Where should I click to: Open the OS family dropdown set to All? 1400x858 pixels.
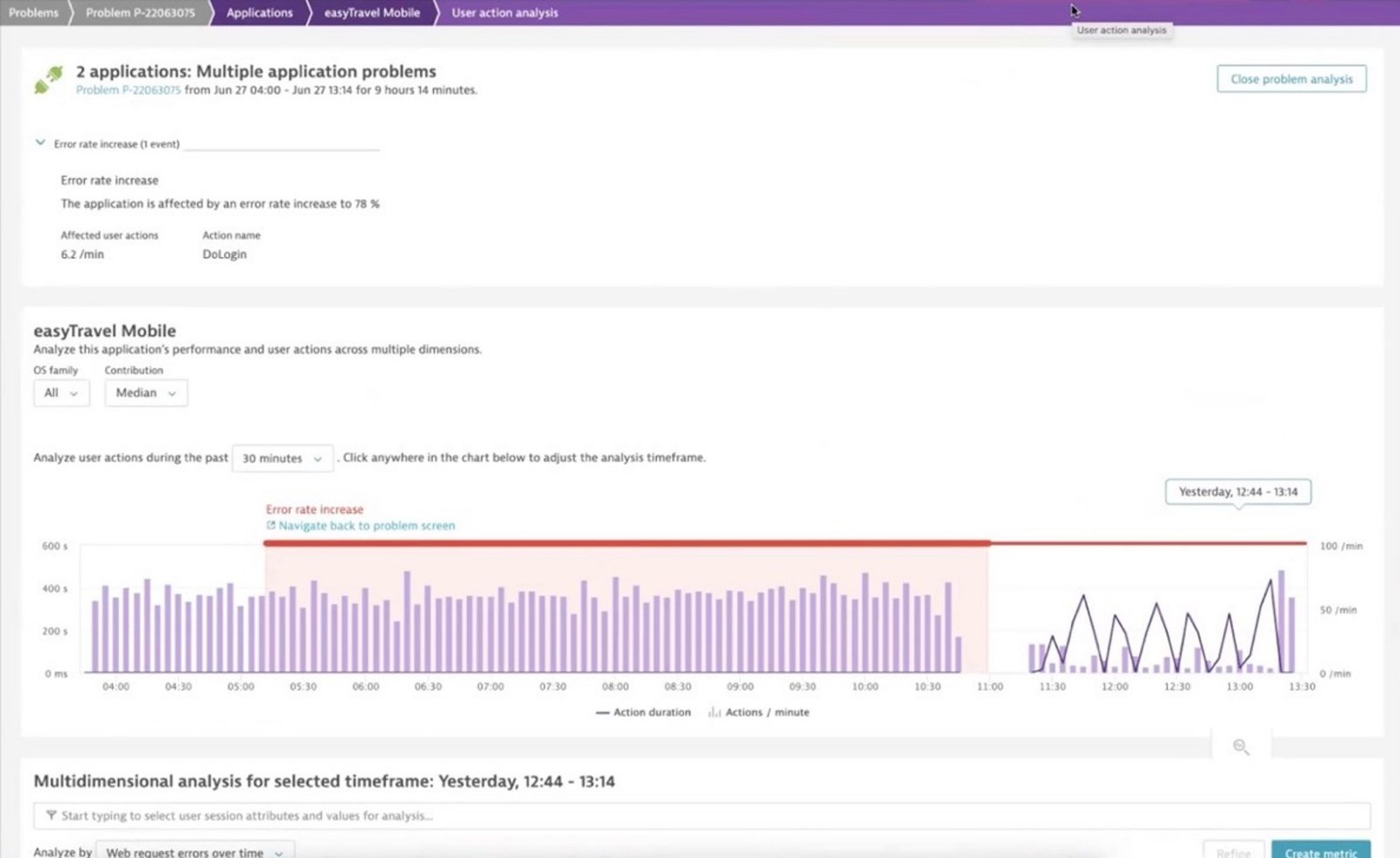click(60, 392)
